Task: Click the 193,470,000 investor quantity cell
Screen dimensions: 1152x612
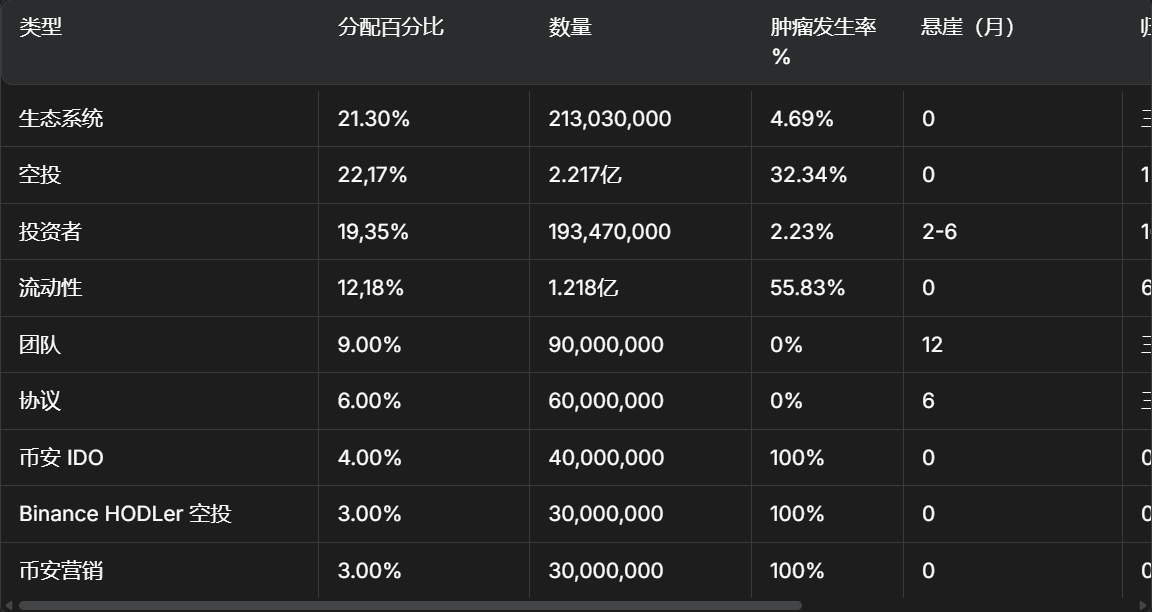Action: [x=609, y=231]
